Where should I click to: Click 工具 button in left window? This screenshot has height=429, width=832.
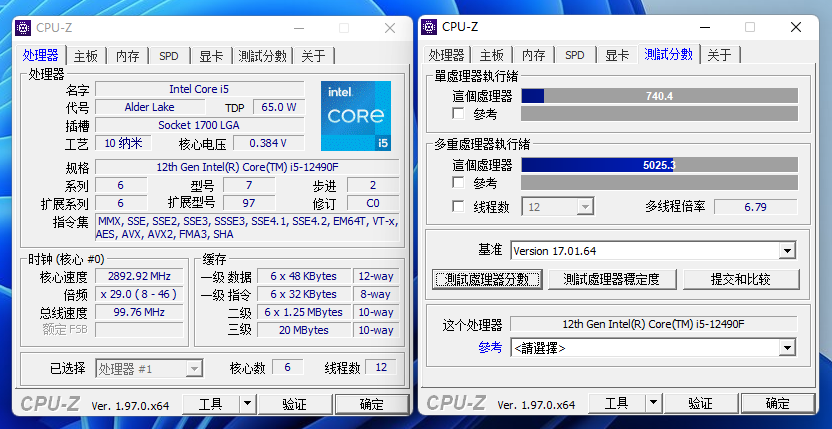pyautogui.click(x=211, y=404)
